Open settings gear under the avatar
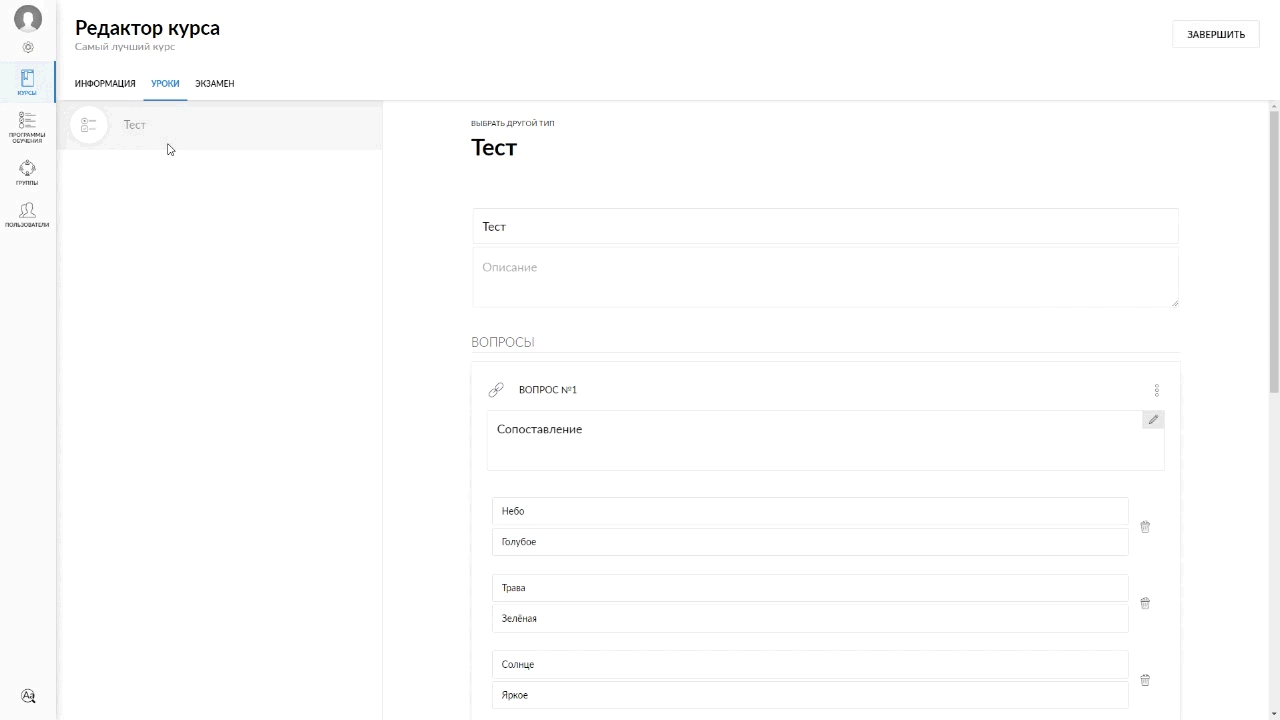The height and width of the screenshot is (720, 1280). (x=28, y=47)
